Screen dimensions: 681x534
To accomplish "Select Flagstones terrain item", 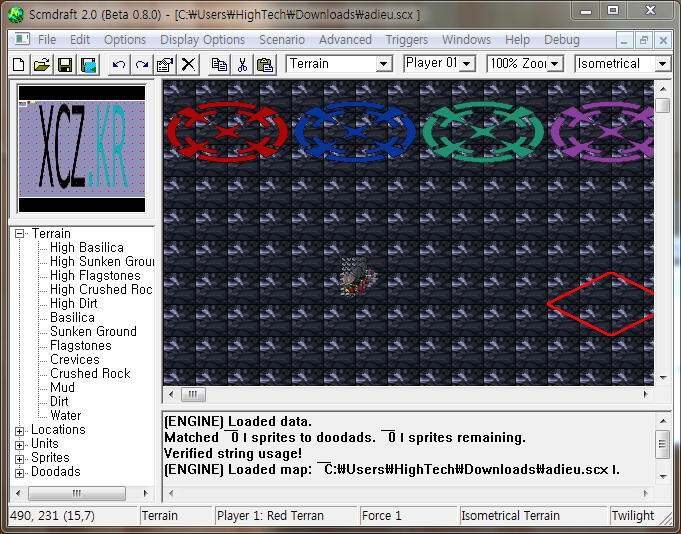I will tap(81, 345).
